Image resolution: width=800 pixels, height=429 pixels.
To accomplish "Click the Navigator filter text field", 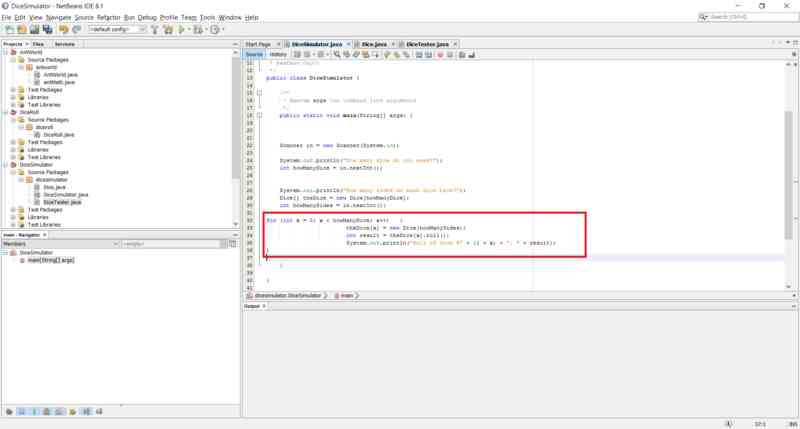I will (170, 244).
